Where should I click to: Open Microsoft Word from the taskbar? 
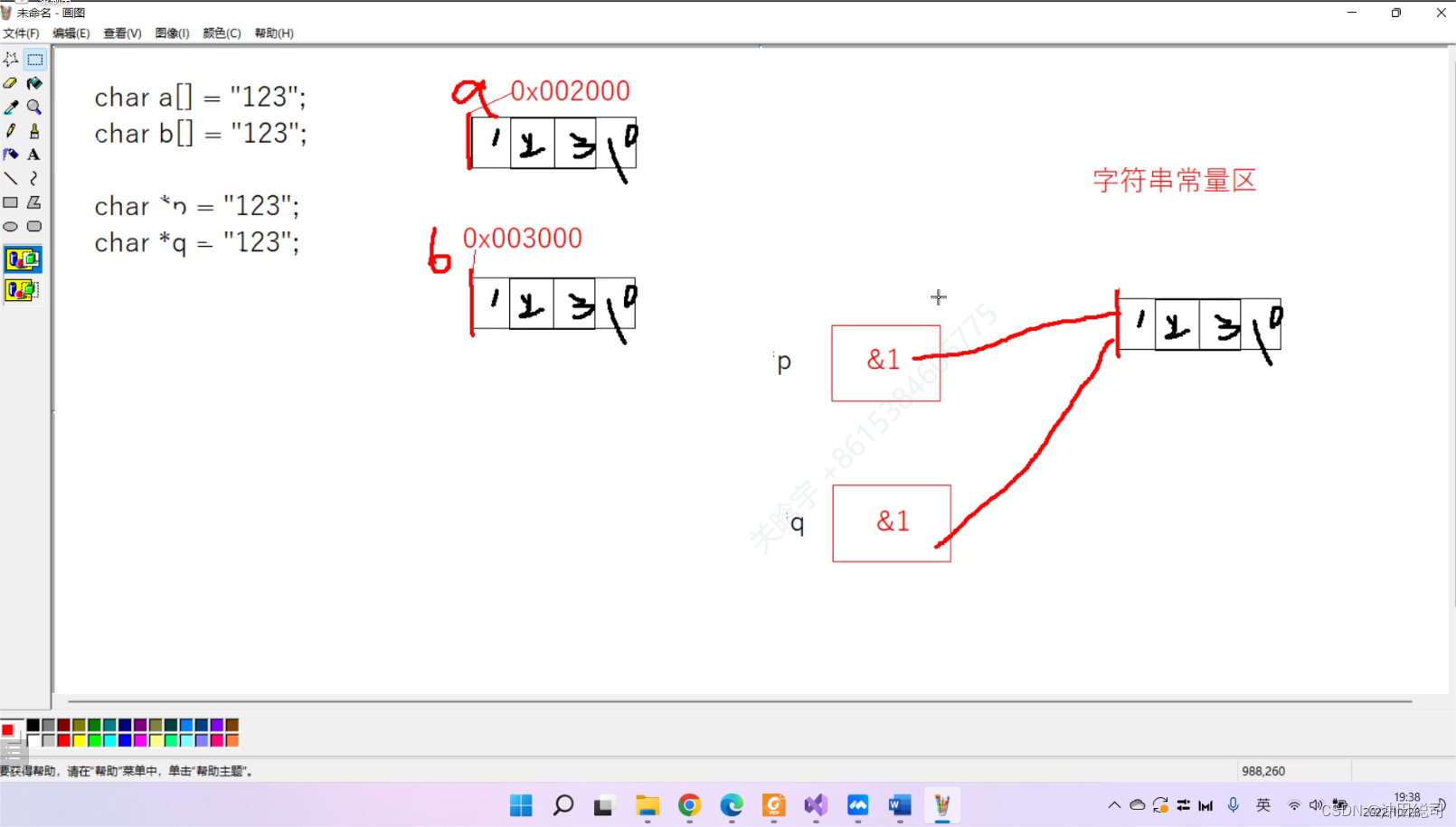tap(900, 805)
